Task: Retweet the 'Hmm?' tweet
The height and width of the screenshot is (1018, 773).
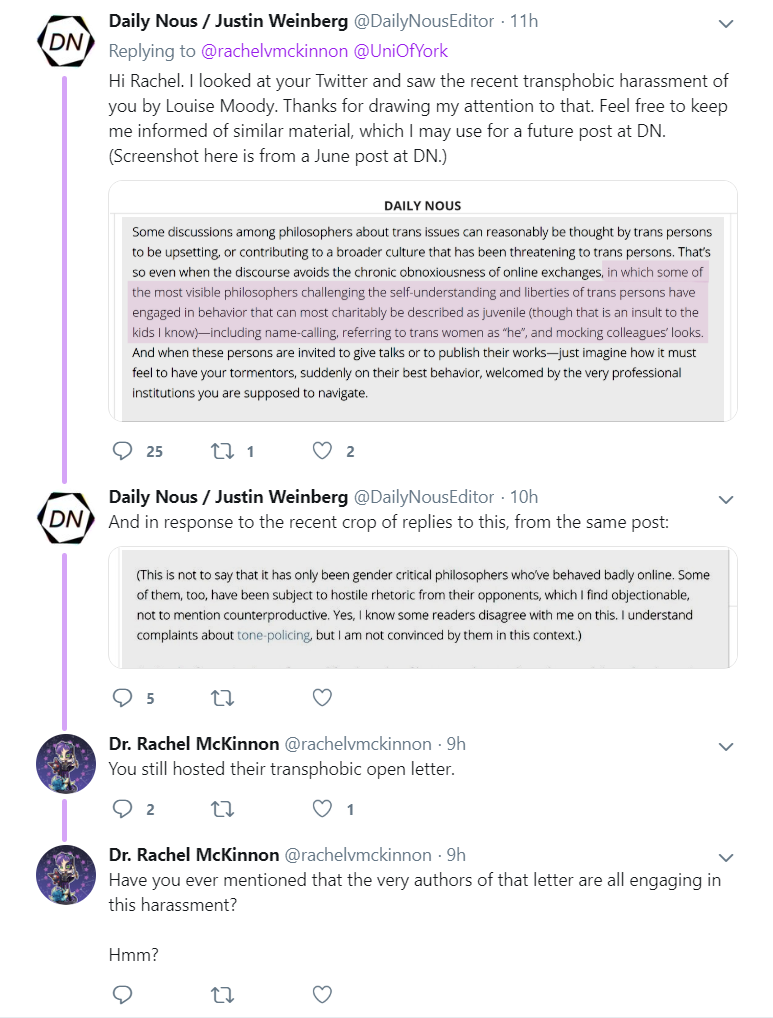Action: (x=223, y=995)
